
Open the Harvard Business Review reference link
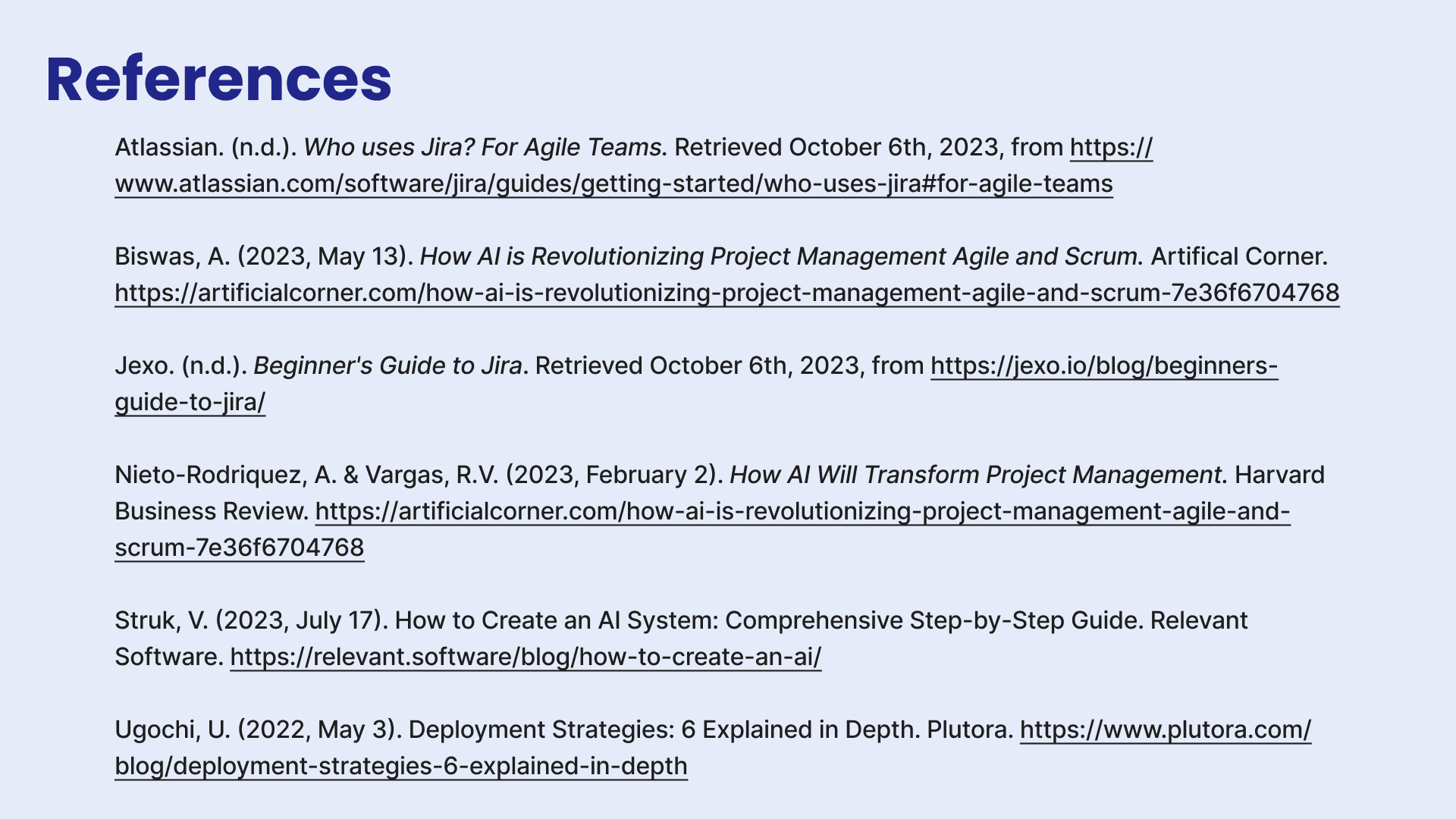[x=803, y=512]
